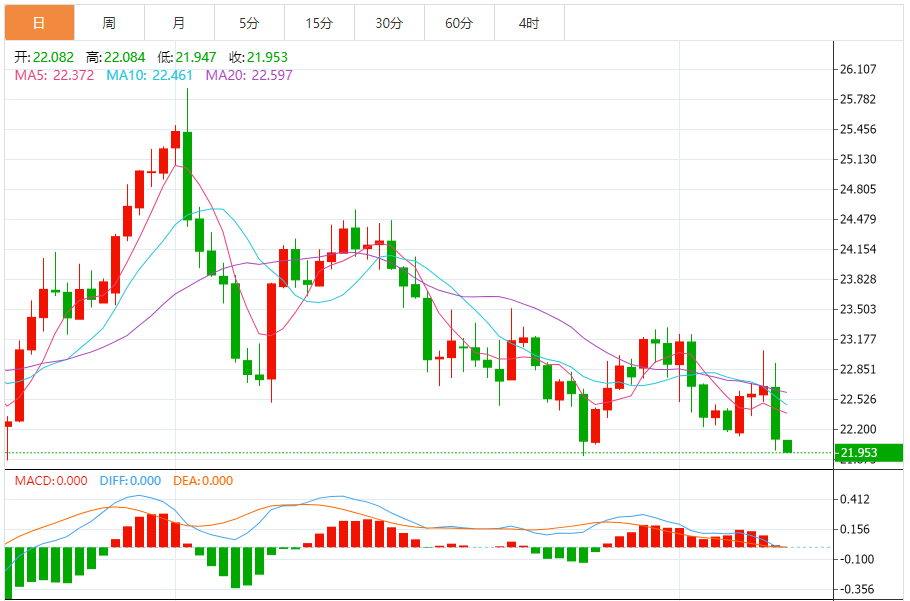Click the 23.828 price axis label
This screenshot has height=601, width=910.
pos(858,280)
